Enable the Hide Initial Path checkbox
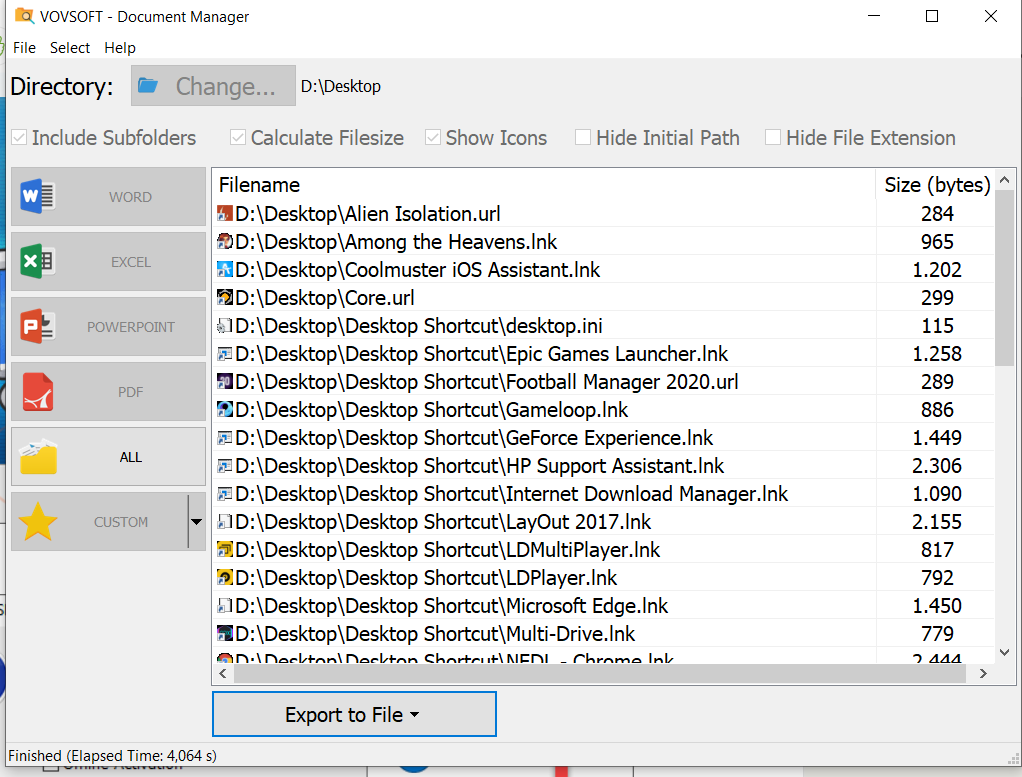Screen dimensions: 1022x777 pos(583,138)
